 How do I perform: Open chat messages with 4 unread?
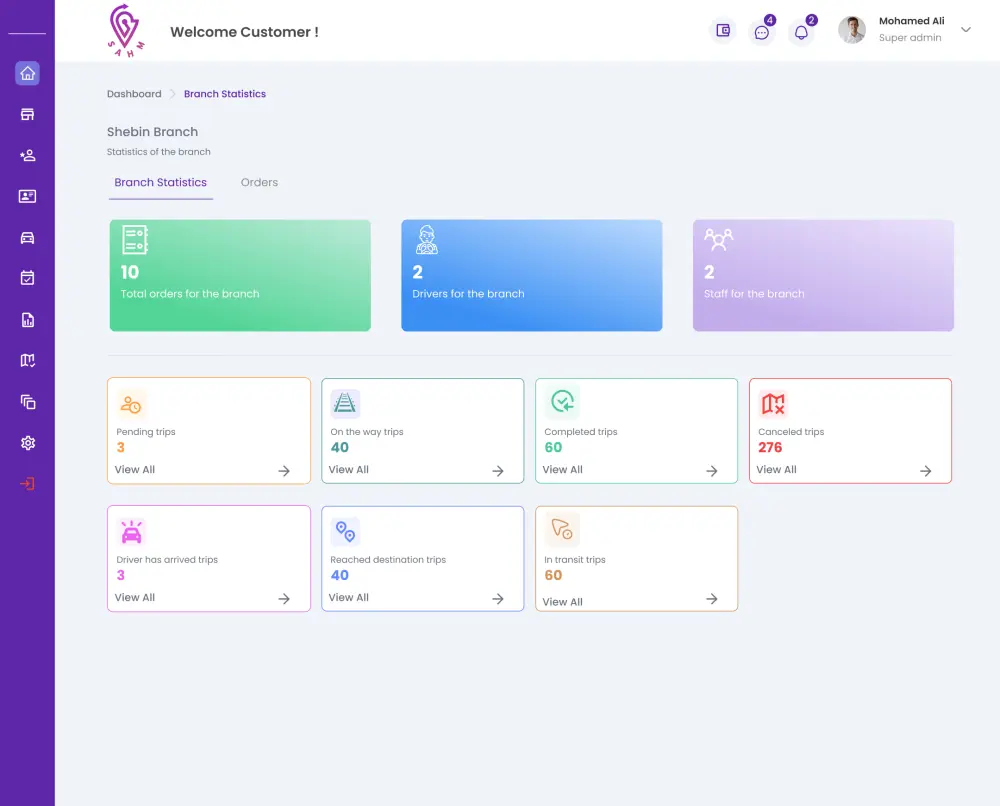click(x=762, y=31)
